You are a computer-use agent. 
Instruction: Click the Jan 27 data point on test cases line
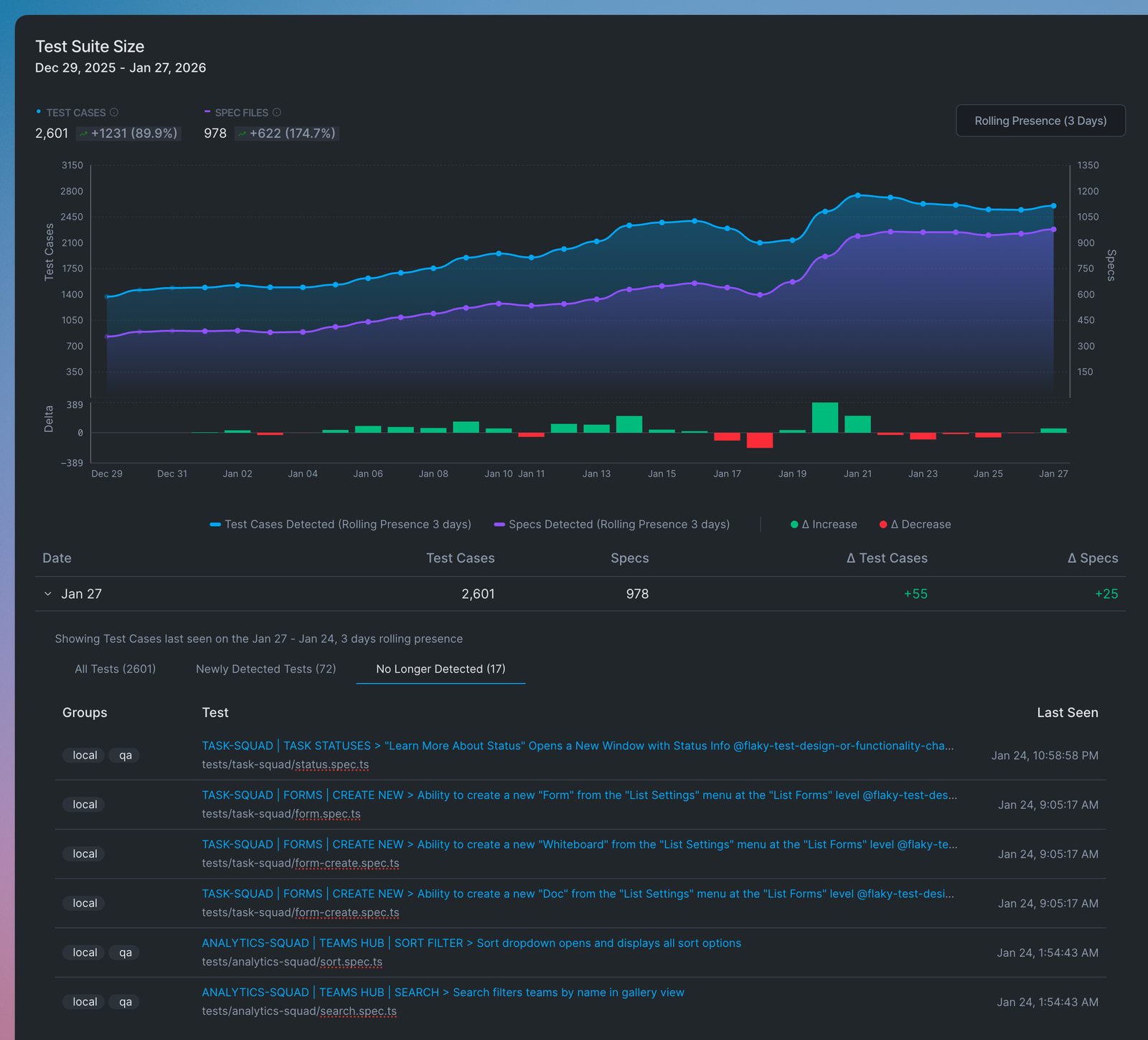pyautogui.click(x=1053, y=206)
